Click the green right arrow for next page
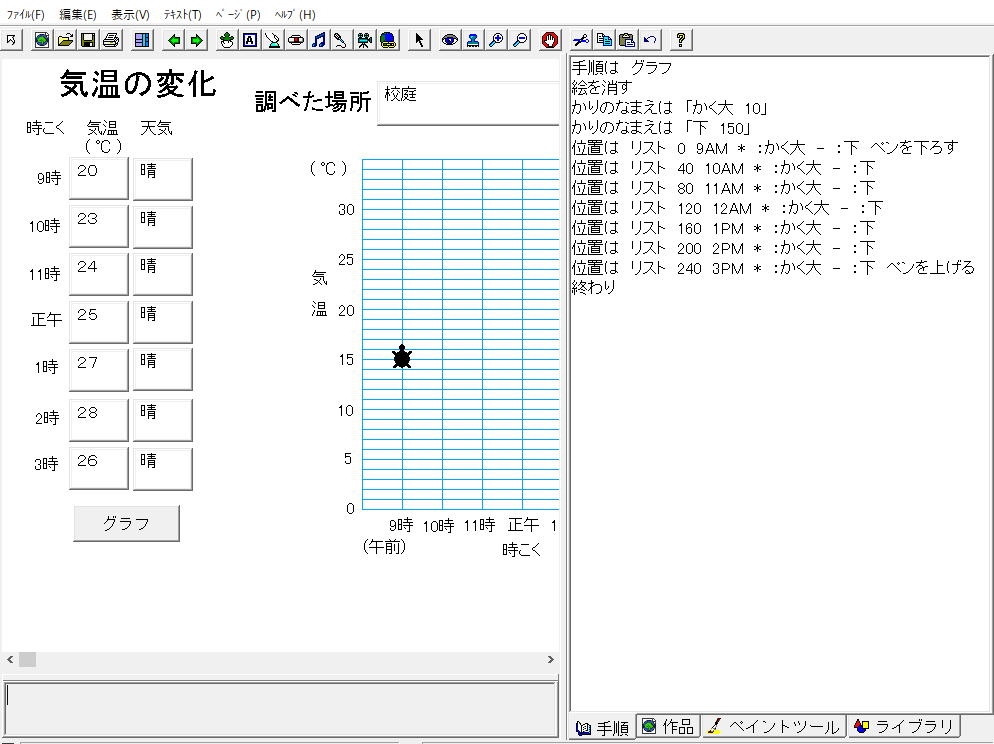The height and width of the screenshot is (744, 994). [x=197, y=40]
